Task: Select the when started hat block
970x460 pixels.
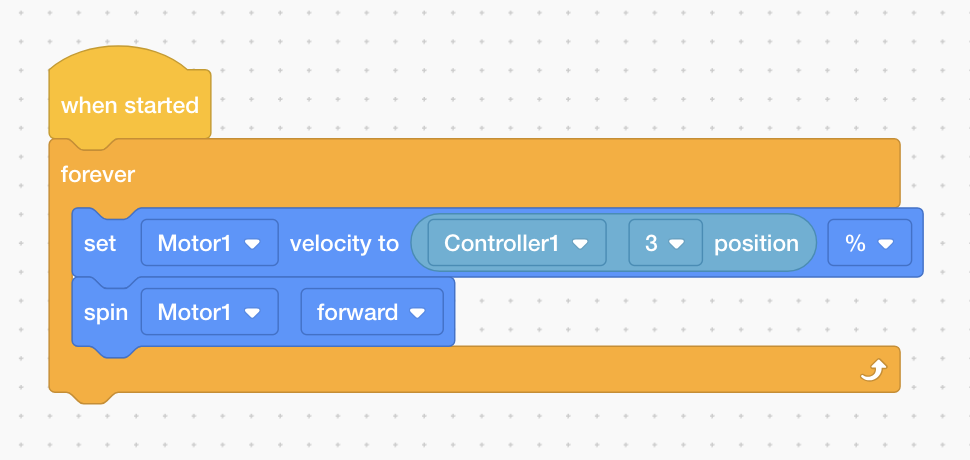Action: [x=130, y=105]
